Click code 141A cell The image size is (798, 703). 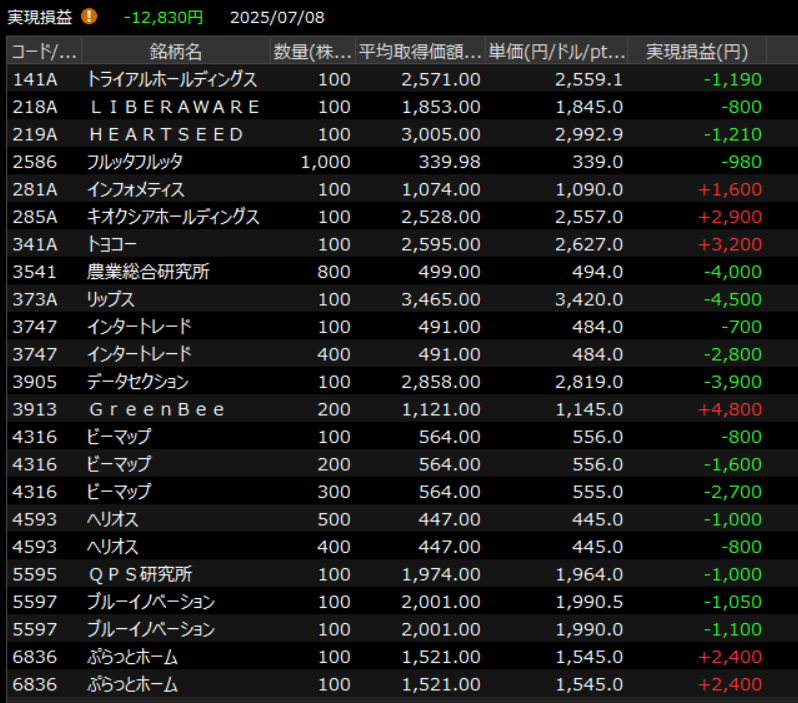pos(35,79)
